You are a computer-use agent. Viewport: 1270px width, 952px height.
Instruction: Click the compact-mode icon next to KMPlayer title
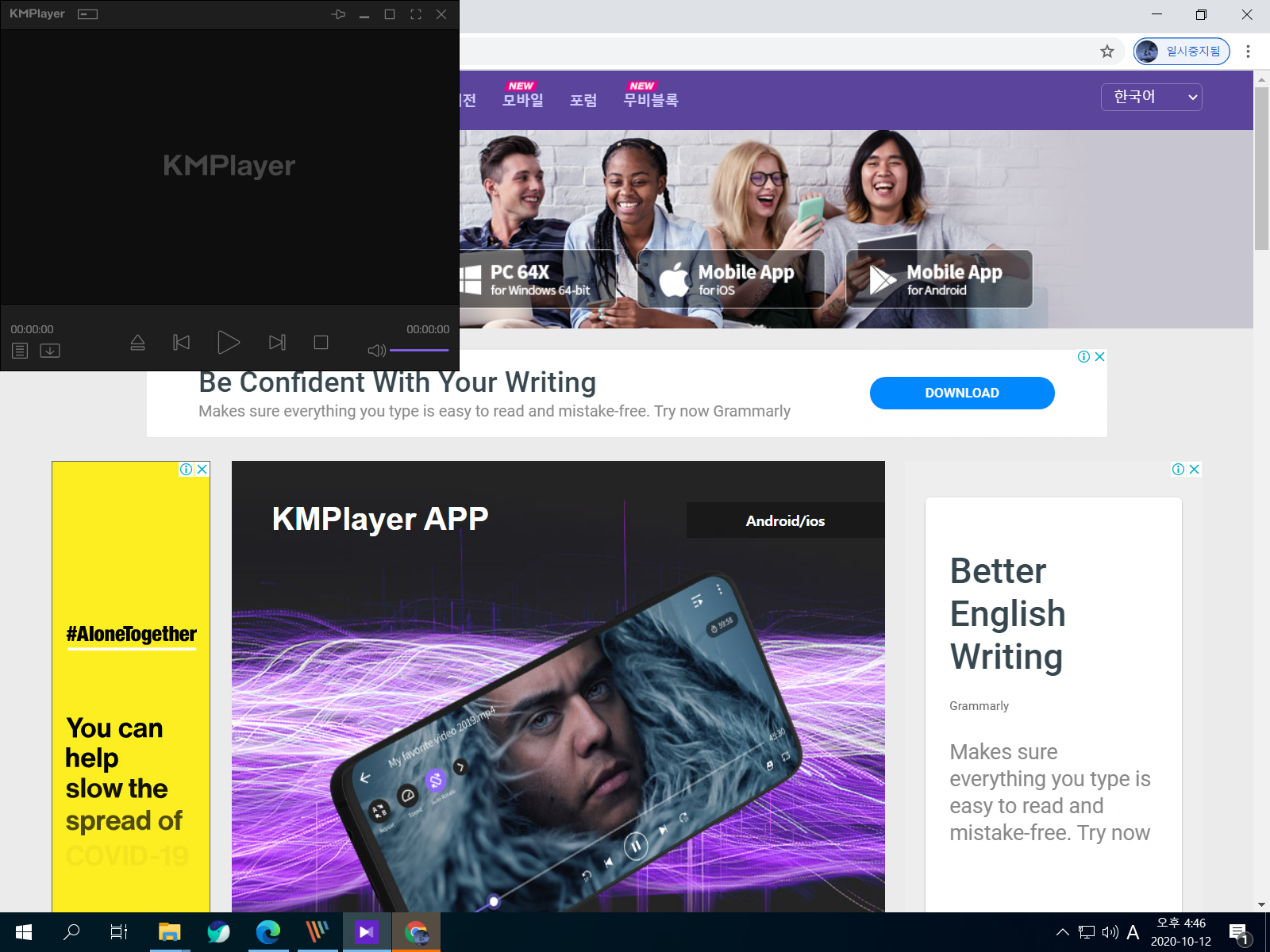pos(88,14)
